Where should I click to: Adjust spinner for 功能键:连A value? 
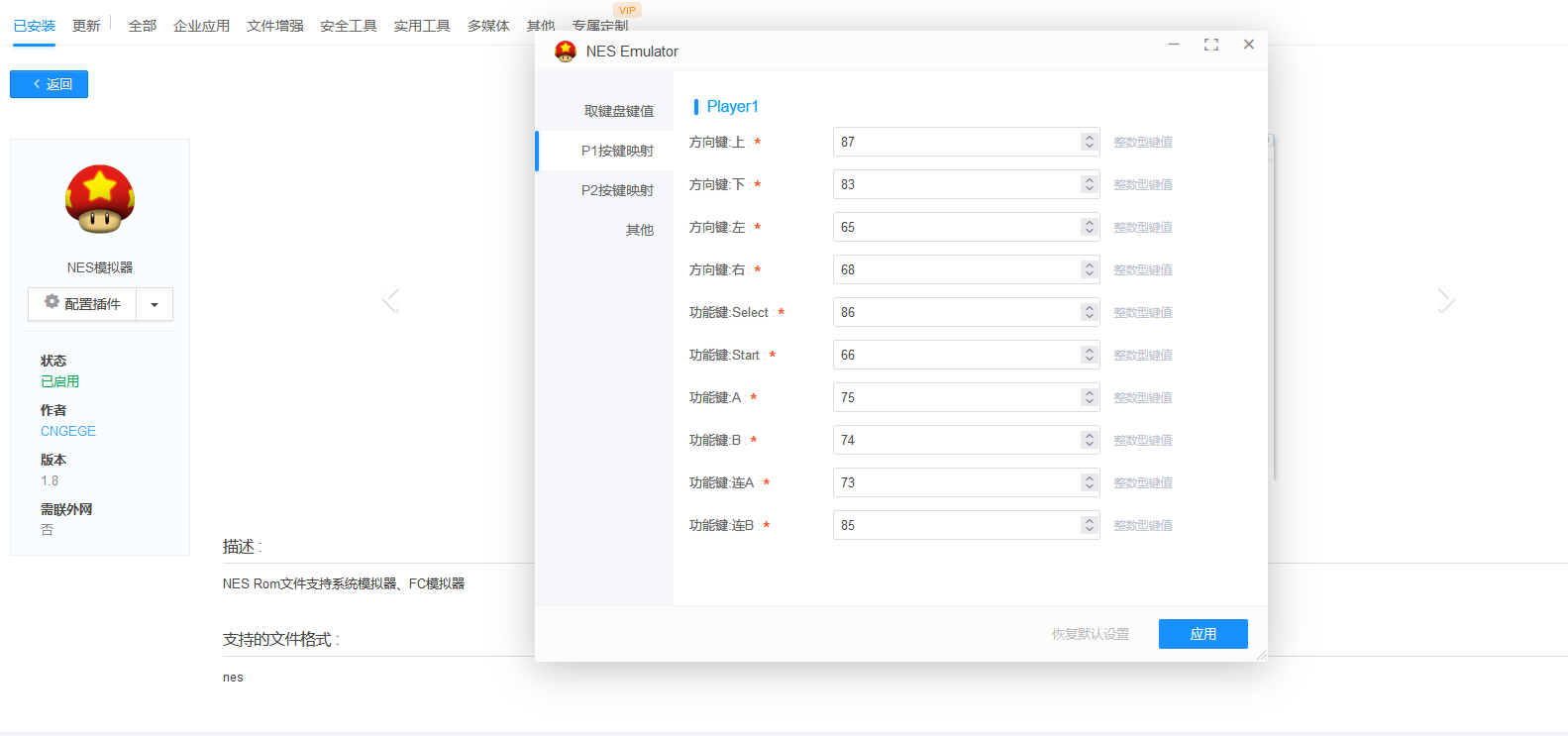(1090, 482)
